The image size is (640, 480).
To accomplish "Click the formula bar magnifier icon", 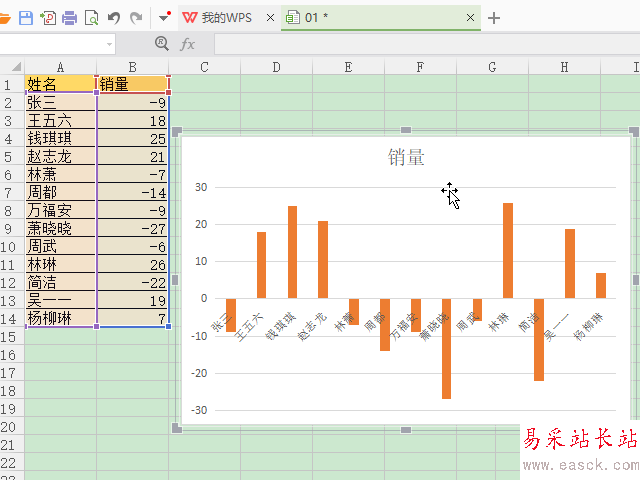I will coord(162,43).
